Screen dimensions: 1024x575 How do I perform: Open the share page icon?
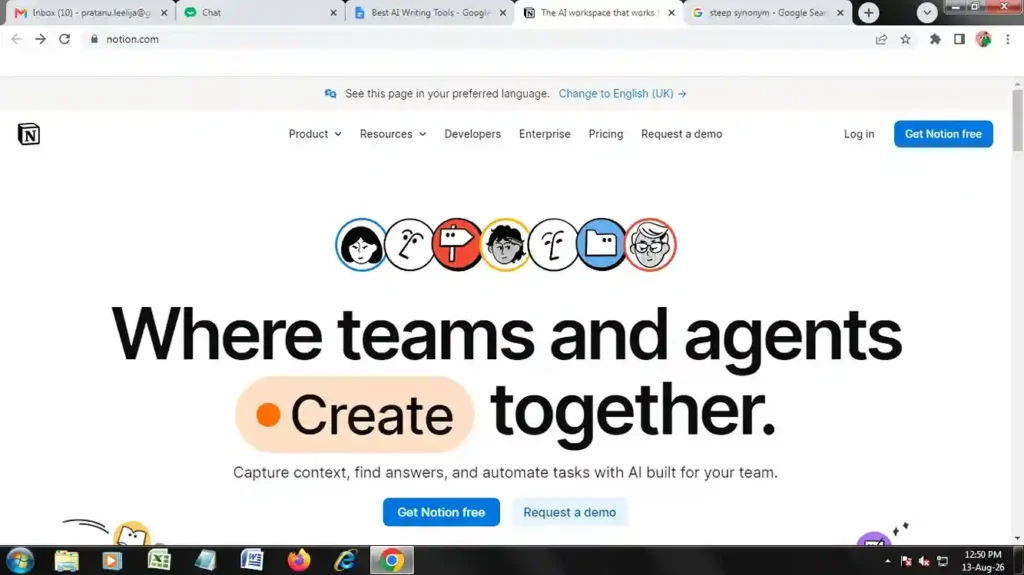tap(881, 39)
